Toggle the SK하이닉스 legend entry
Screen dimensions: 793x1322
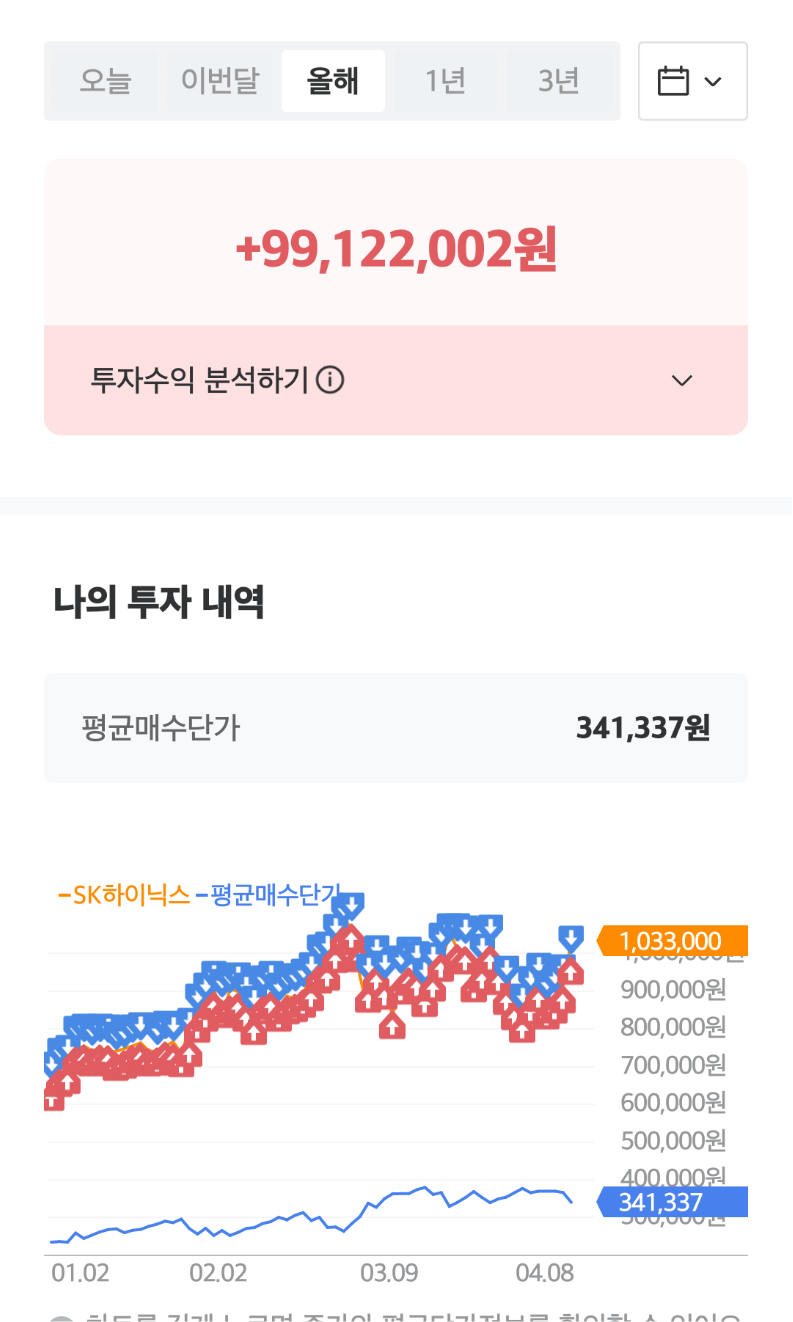point(124,895)
